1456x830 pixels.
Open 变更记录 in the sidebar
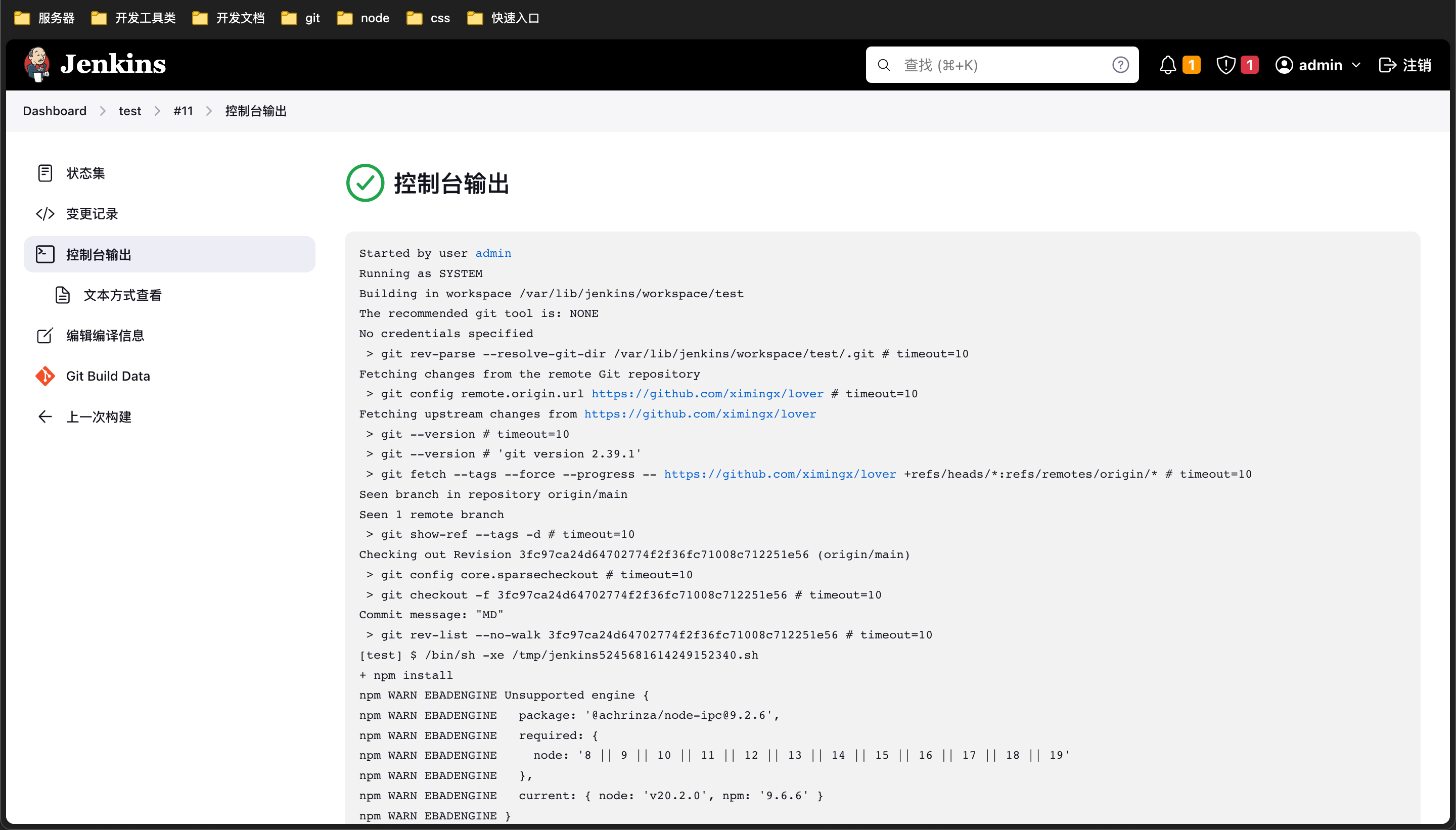tap(169, 214)
